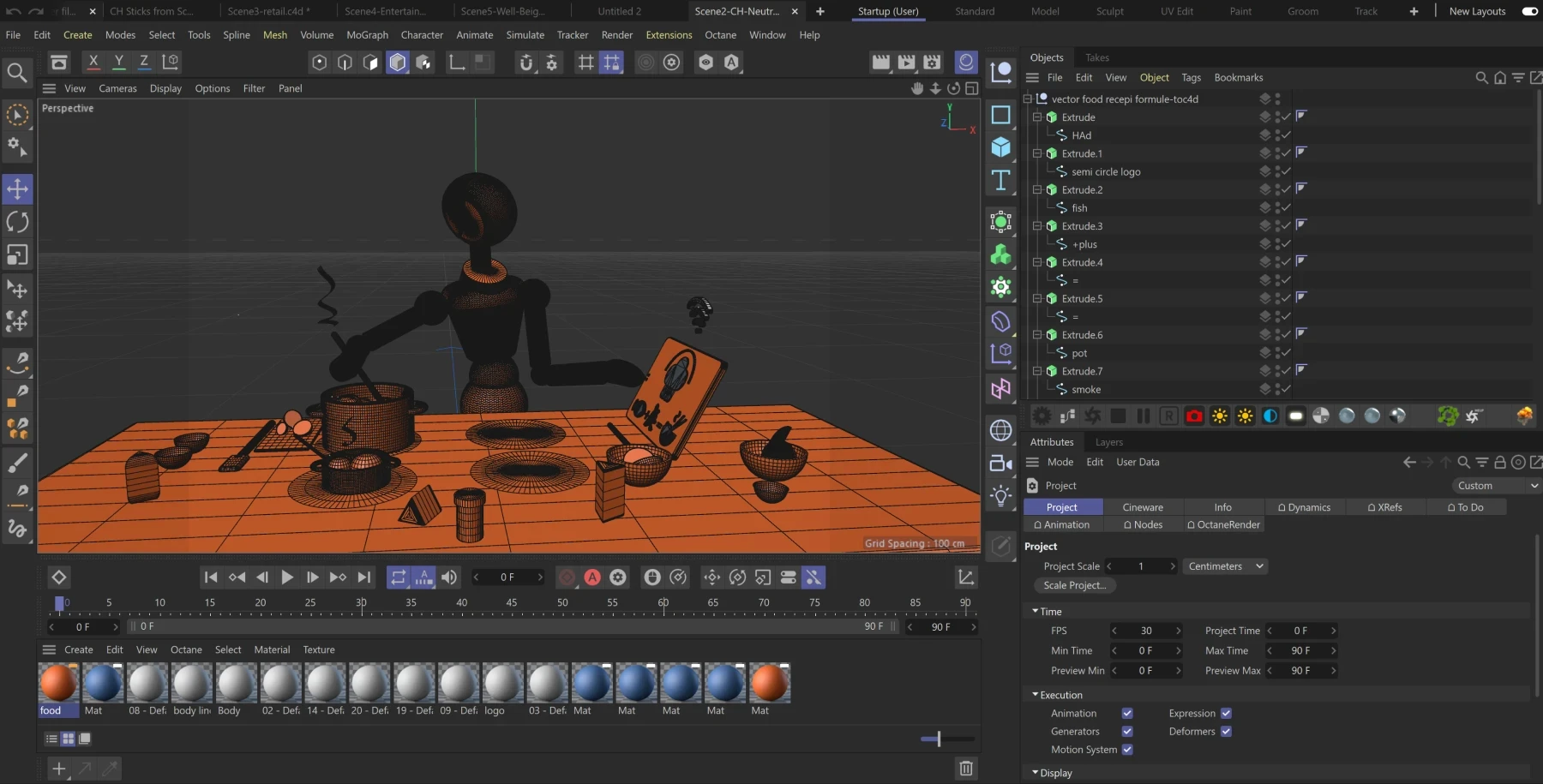Collapse the Time section
Screen dimensions: 1543x784
coord(1036,612)
